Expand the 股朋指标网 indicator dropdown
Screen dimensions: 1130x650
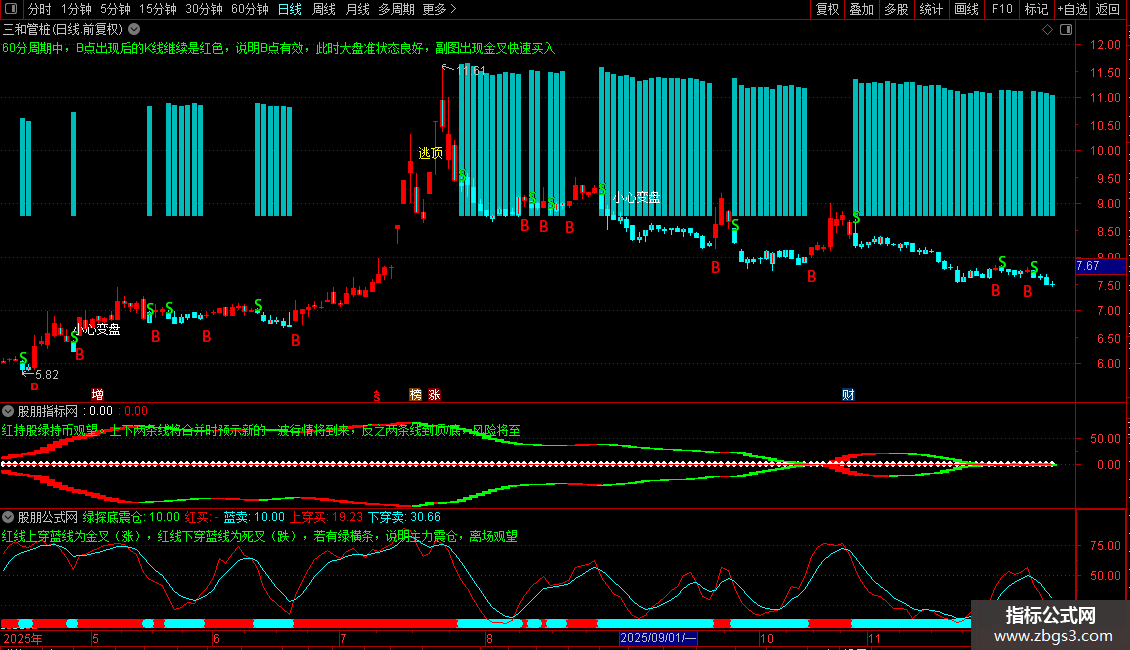point(8,411)
